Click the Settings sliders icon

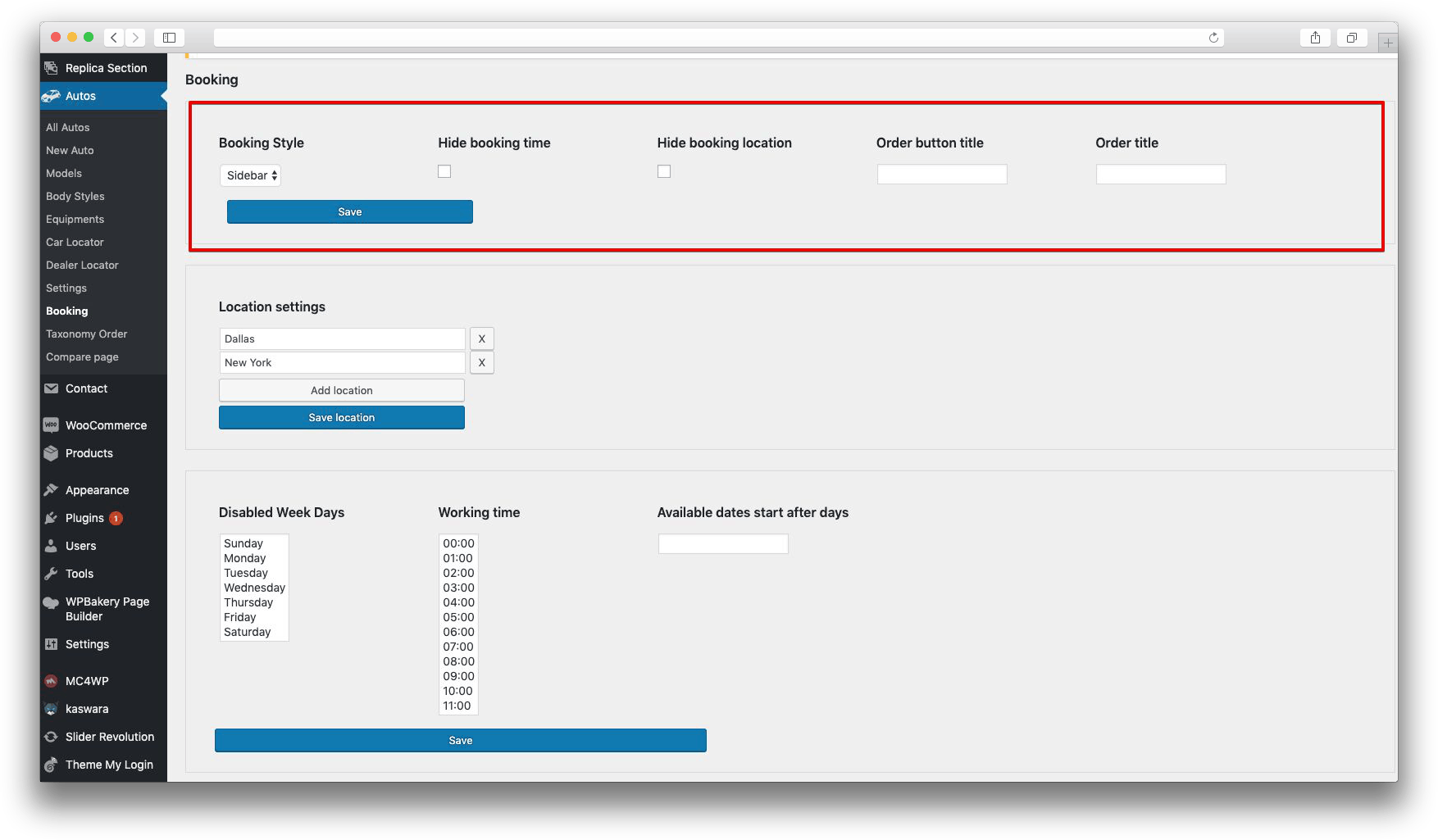click(51, 644)
